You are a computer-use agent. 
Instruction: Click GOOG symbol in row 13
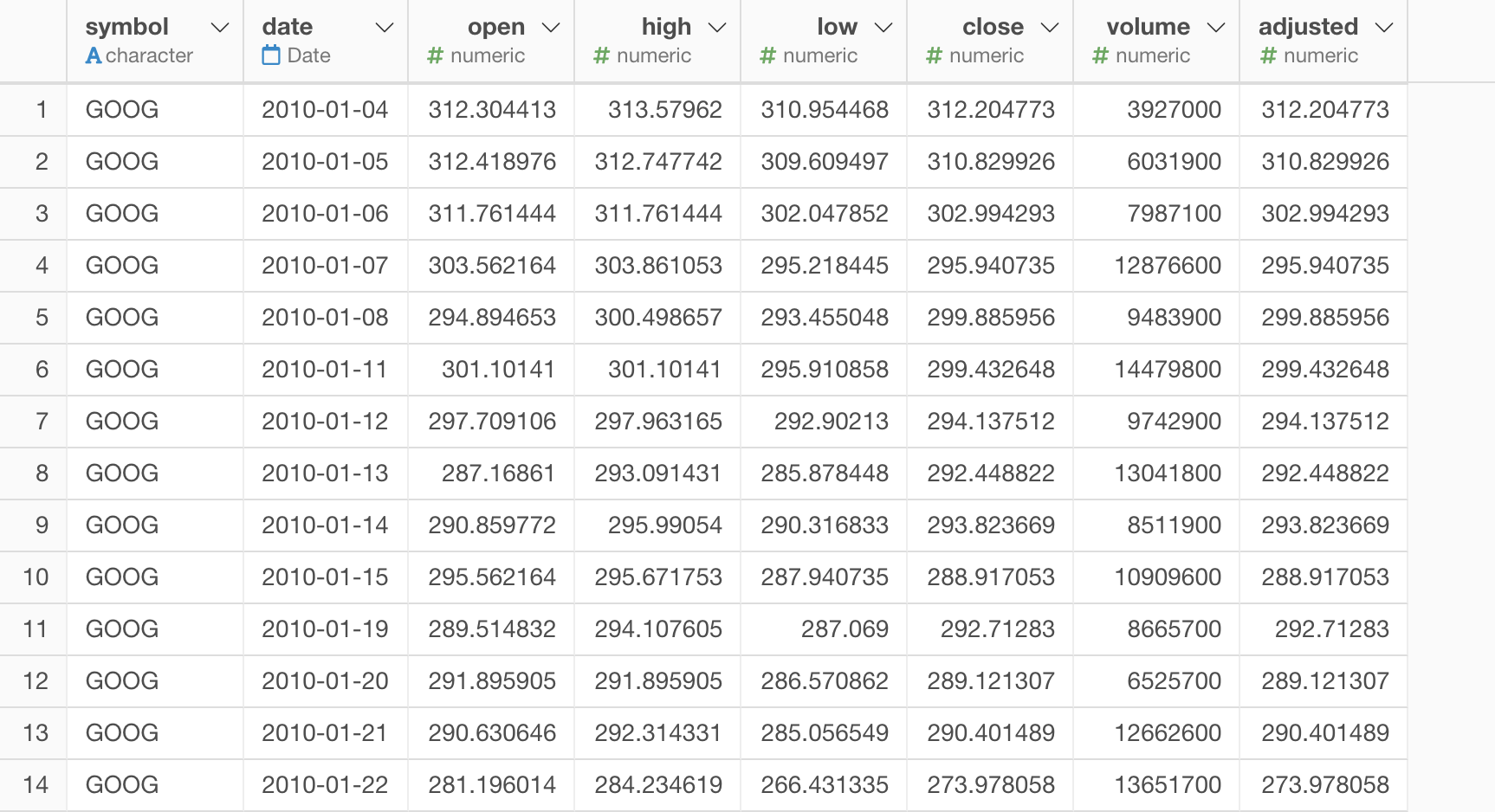click(x=122, y=733)
